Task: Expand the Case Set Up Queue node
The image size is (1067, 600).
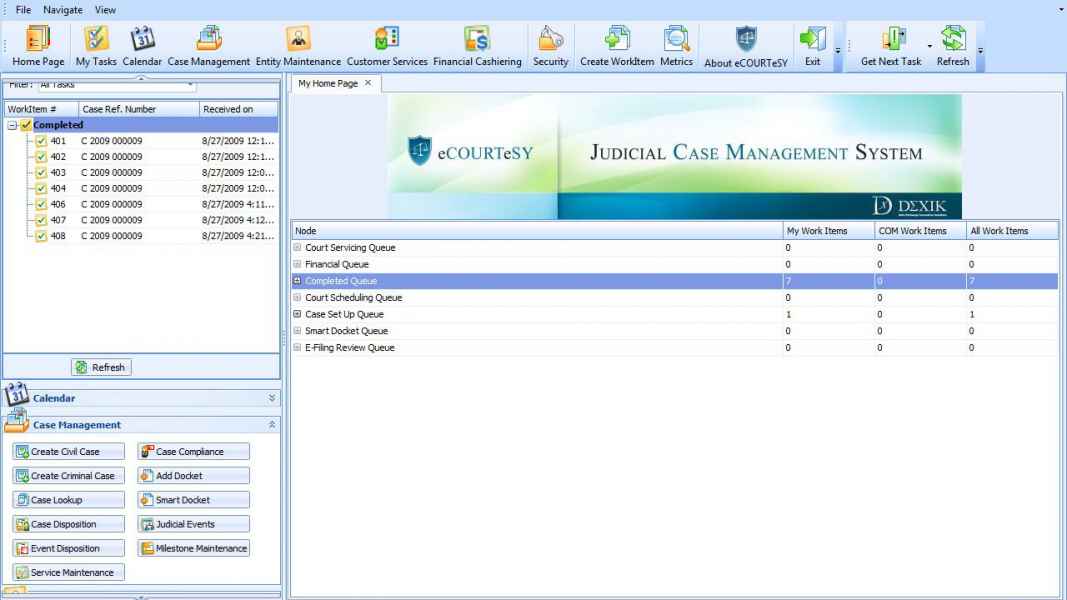Action: click(x=297, y=314)
